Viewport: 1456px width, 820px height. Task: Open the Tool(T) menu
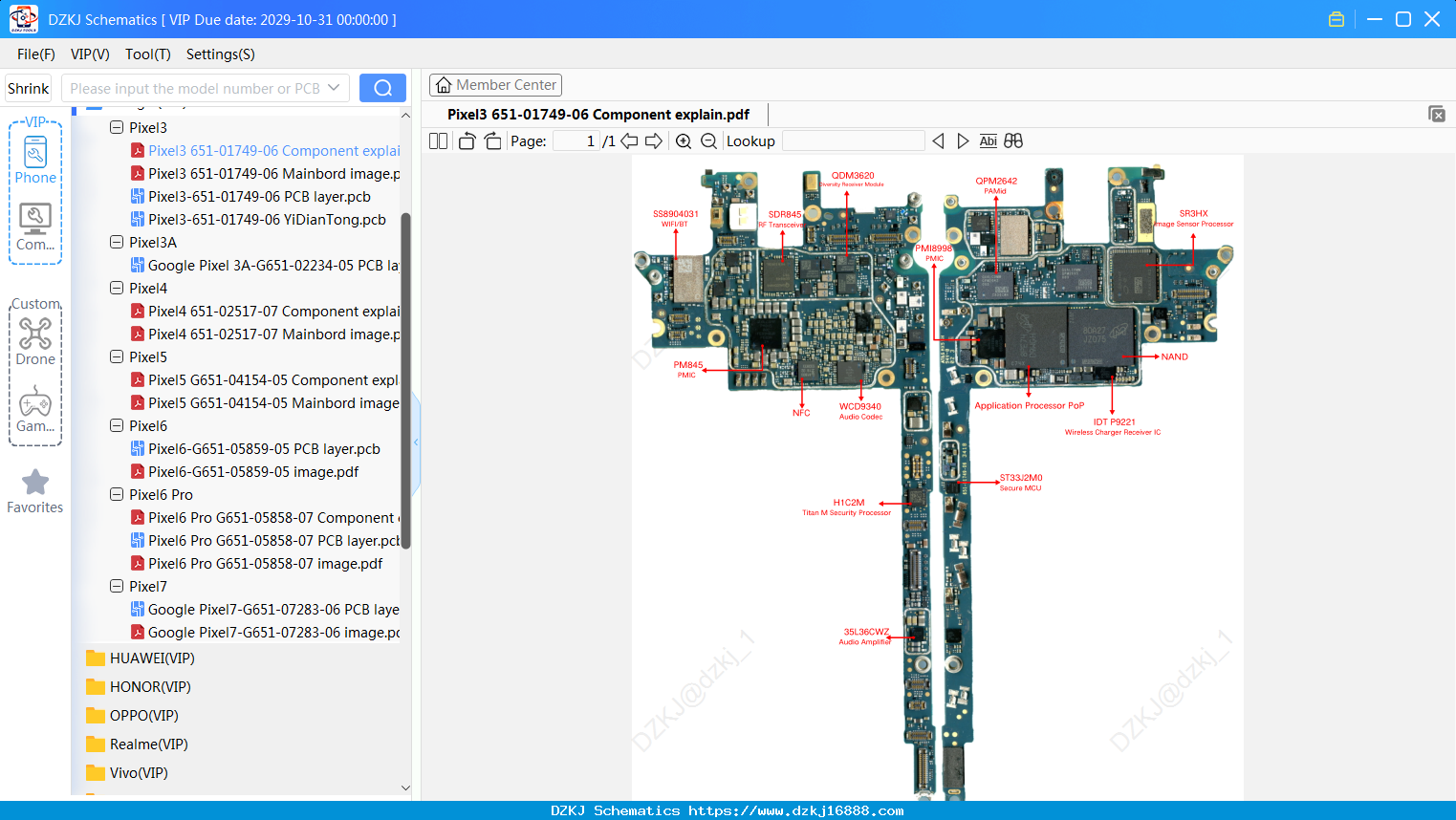point(148,54)
